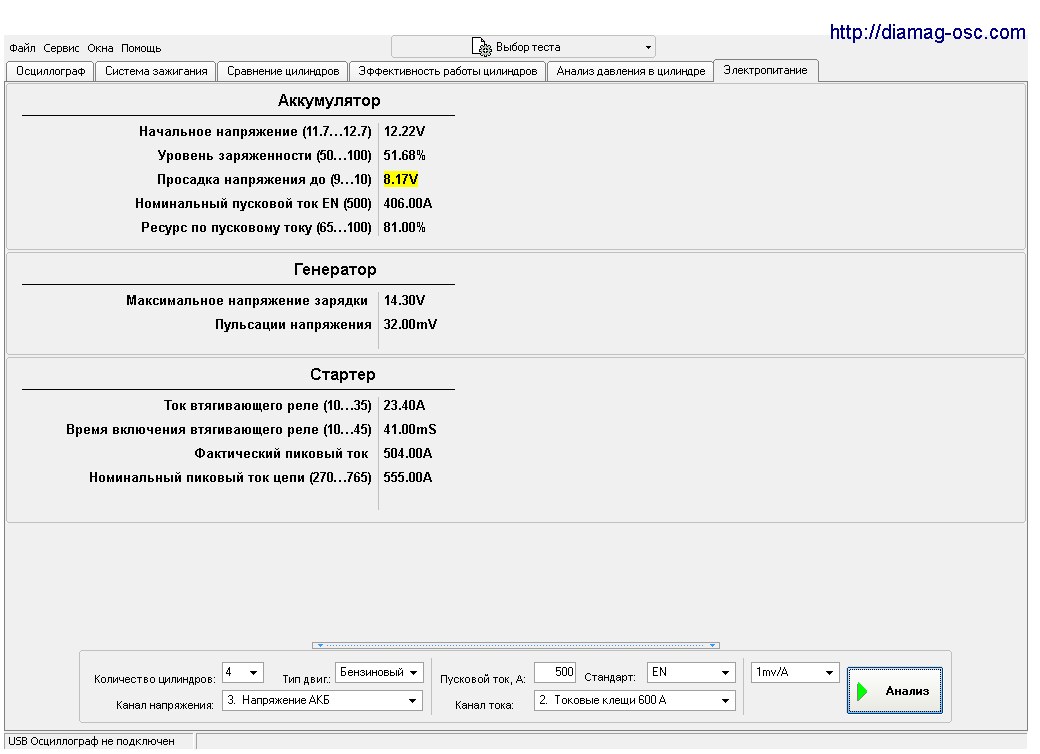Click the Генератор section heading
1040x754 pixels.
tap(335, 270)
